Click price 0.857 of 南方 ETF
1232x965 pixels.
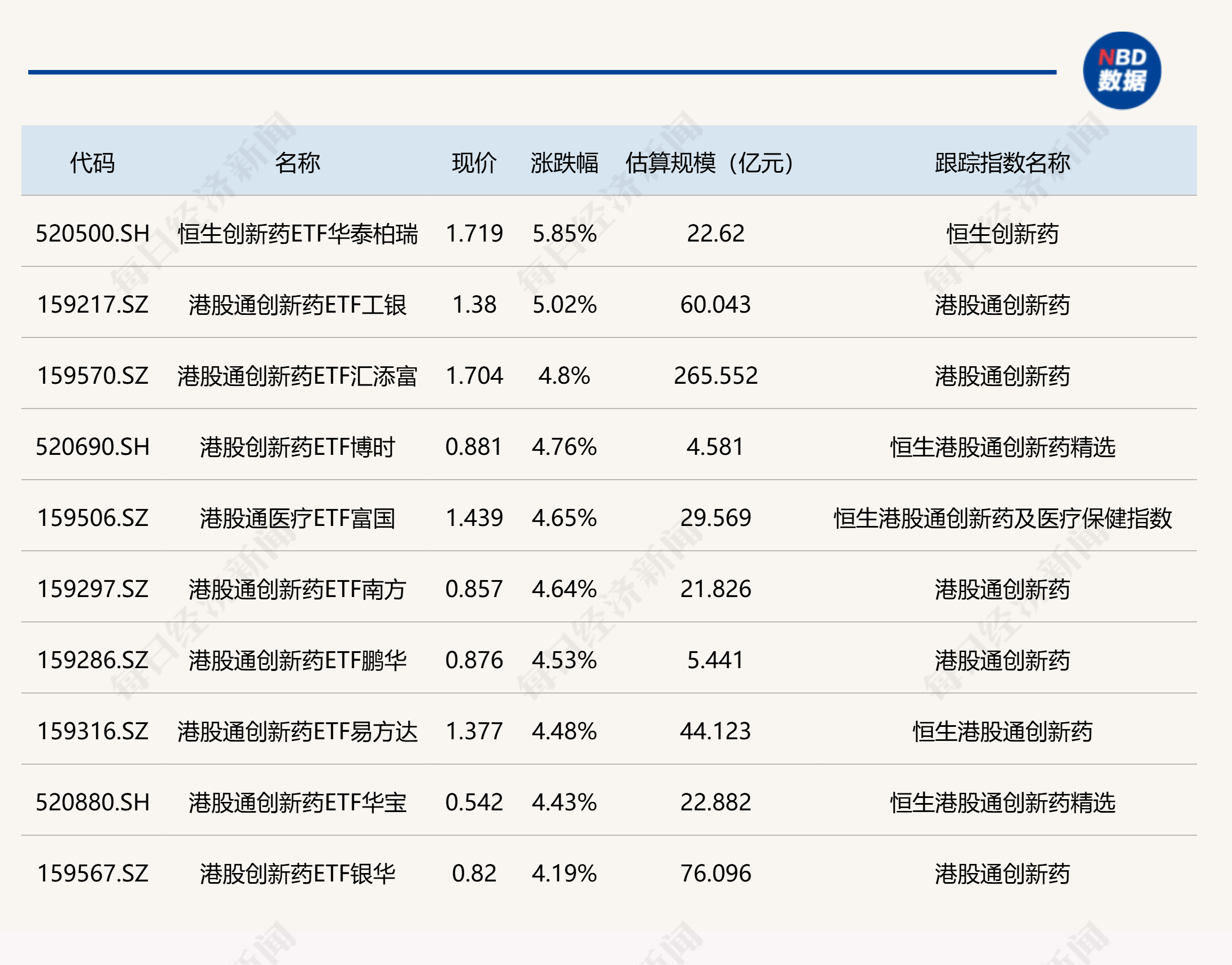coord(474,590)
